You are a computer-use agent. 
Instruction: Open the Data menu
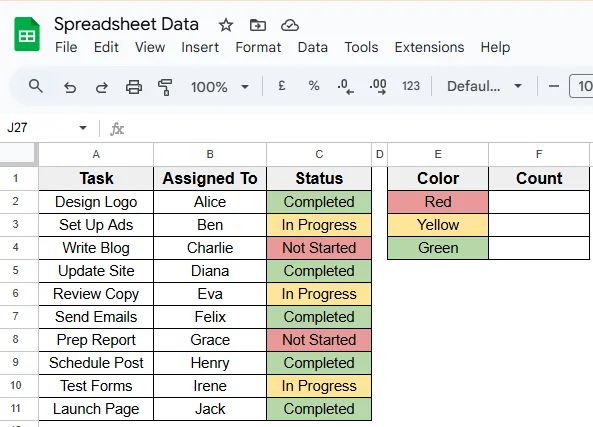click(x=313, y=47)
